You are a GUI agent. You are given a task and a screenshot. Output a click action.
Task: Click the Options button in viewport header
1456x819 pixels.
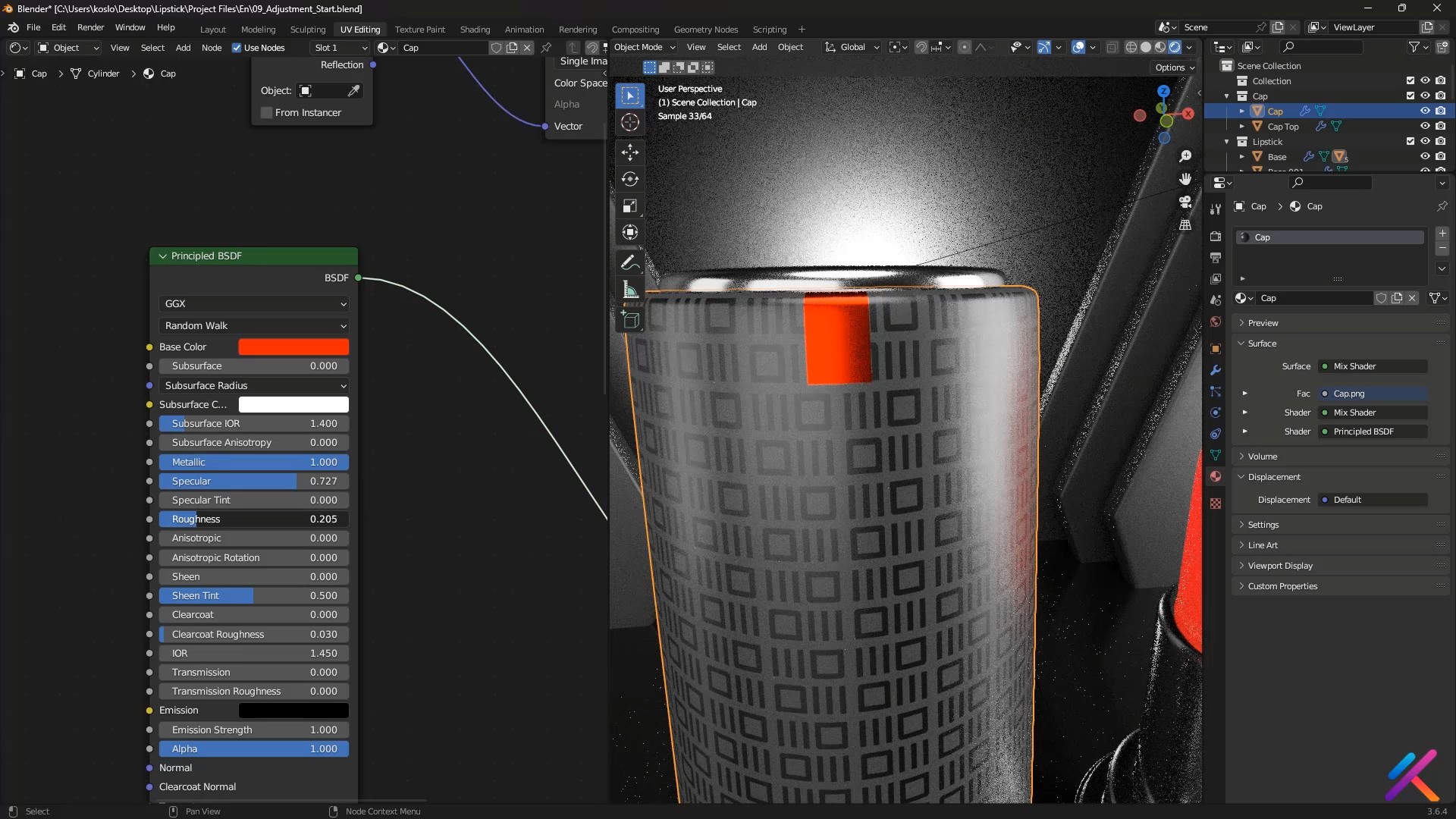tap(1174, 67)
